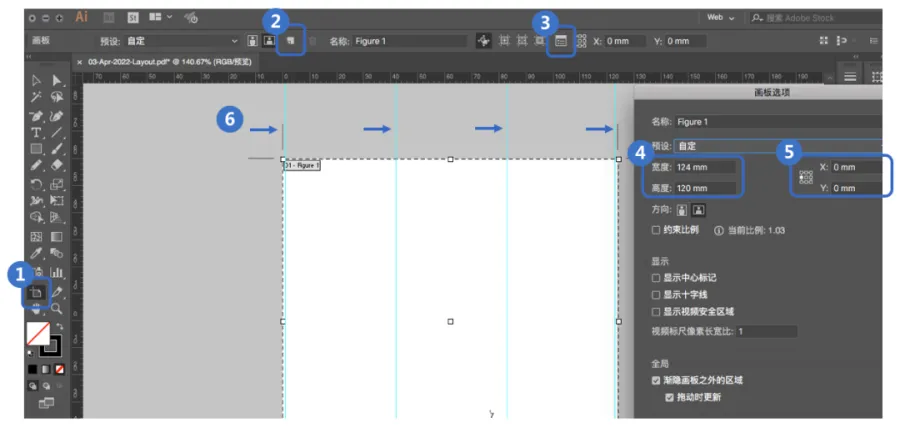Select the Zoom tool magnifier
Image resolution: width=900 pixels, height=428 pixels.
pos(57,309)
